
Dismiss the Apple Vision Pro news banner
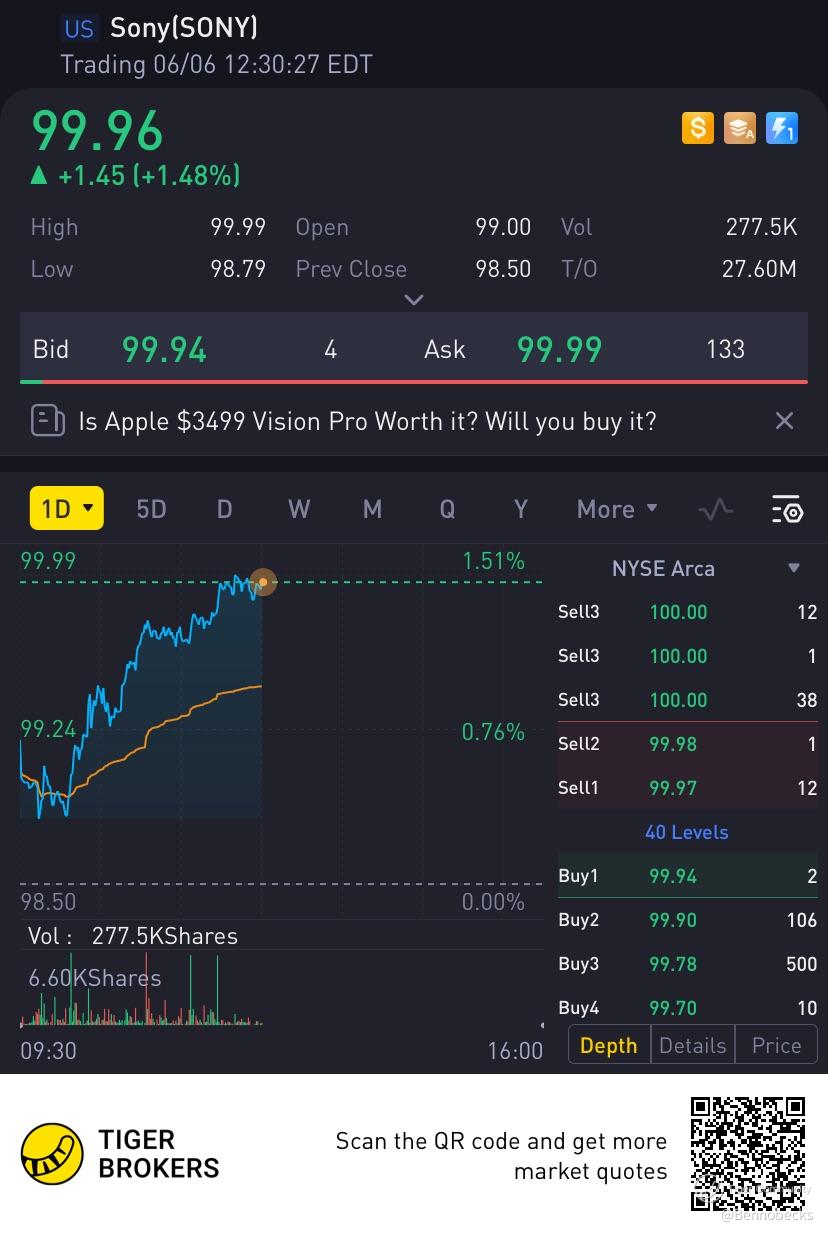pyautogui.click(x=785, y=421)
